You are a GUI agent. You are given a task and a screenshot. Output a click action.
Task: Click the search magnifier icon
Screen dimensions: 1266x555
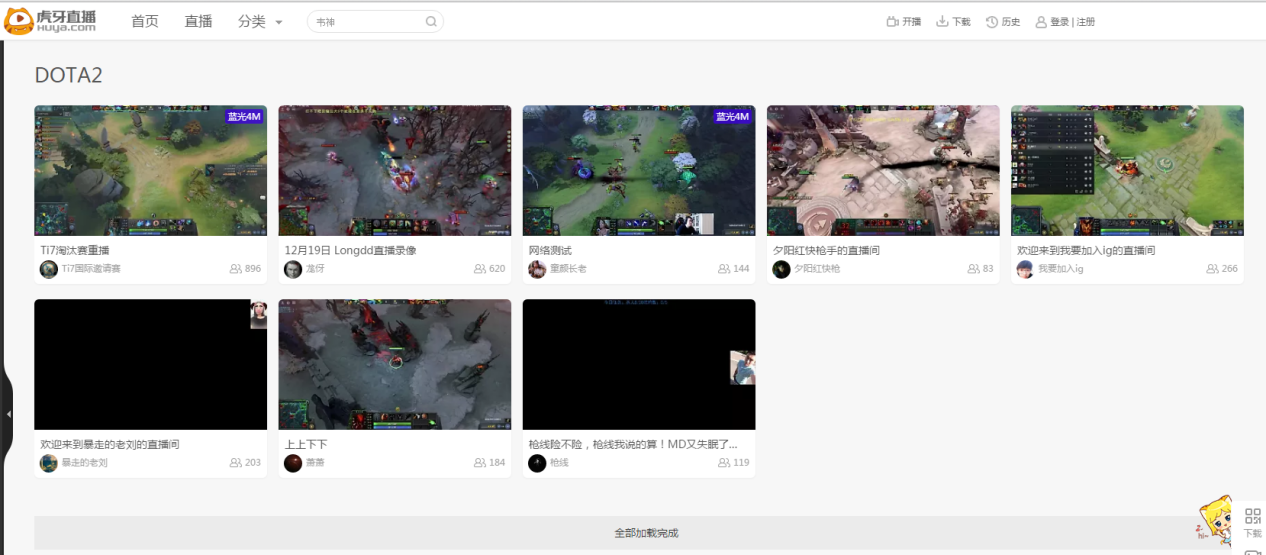click(x=431, y=21)
